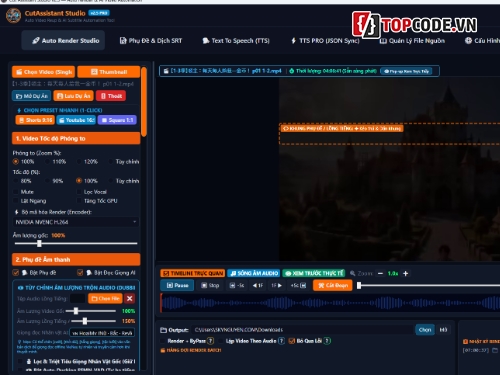Click the audio waveform timeline
The width and height of the screenshot is (500, 375).
coord(330,303)
